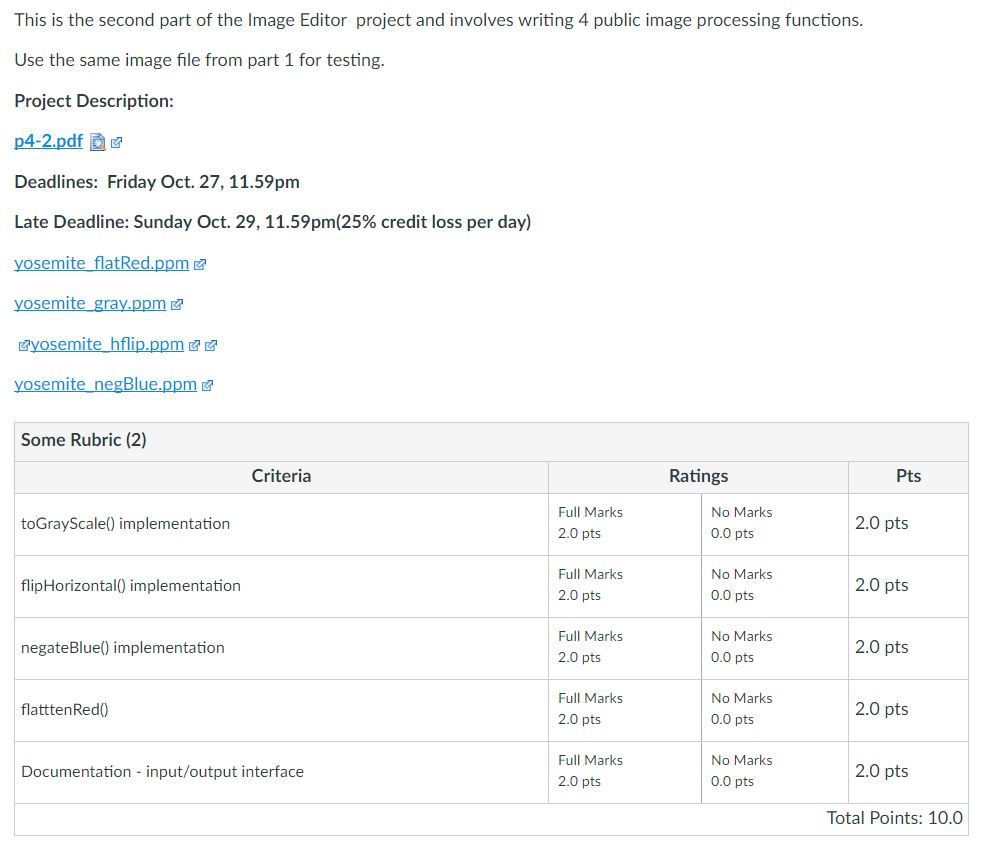
Task: Click the preview icon beside p4-2.pdf
Action: pyautogui.click(x=97, y=142)
